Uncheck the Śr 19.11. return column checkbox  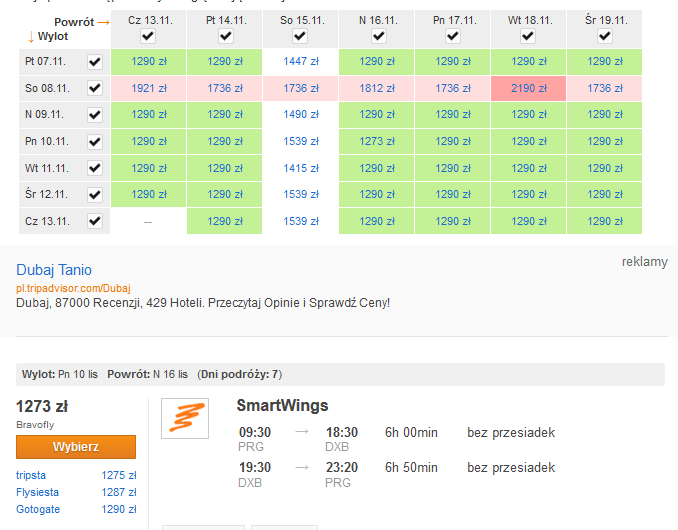[x=604, y=36]
